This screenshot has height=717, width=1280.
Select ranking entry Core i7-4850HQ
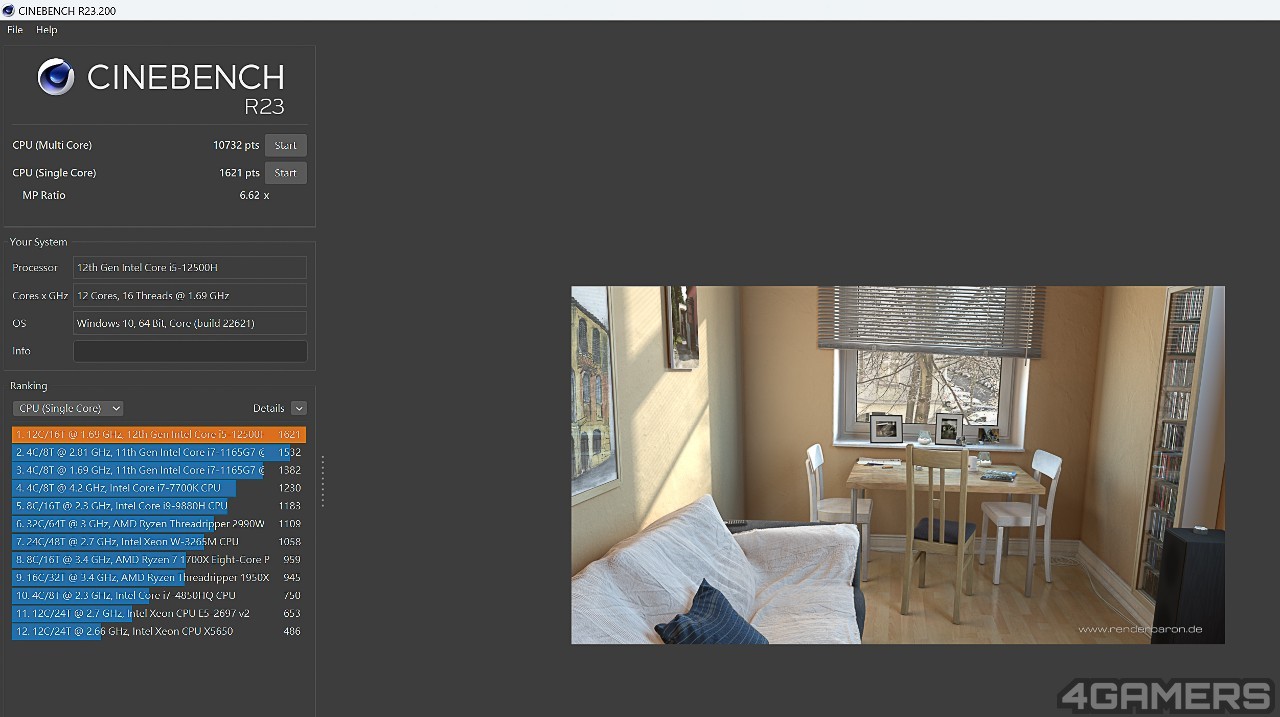(159, 596)
